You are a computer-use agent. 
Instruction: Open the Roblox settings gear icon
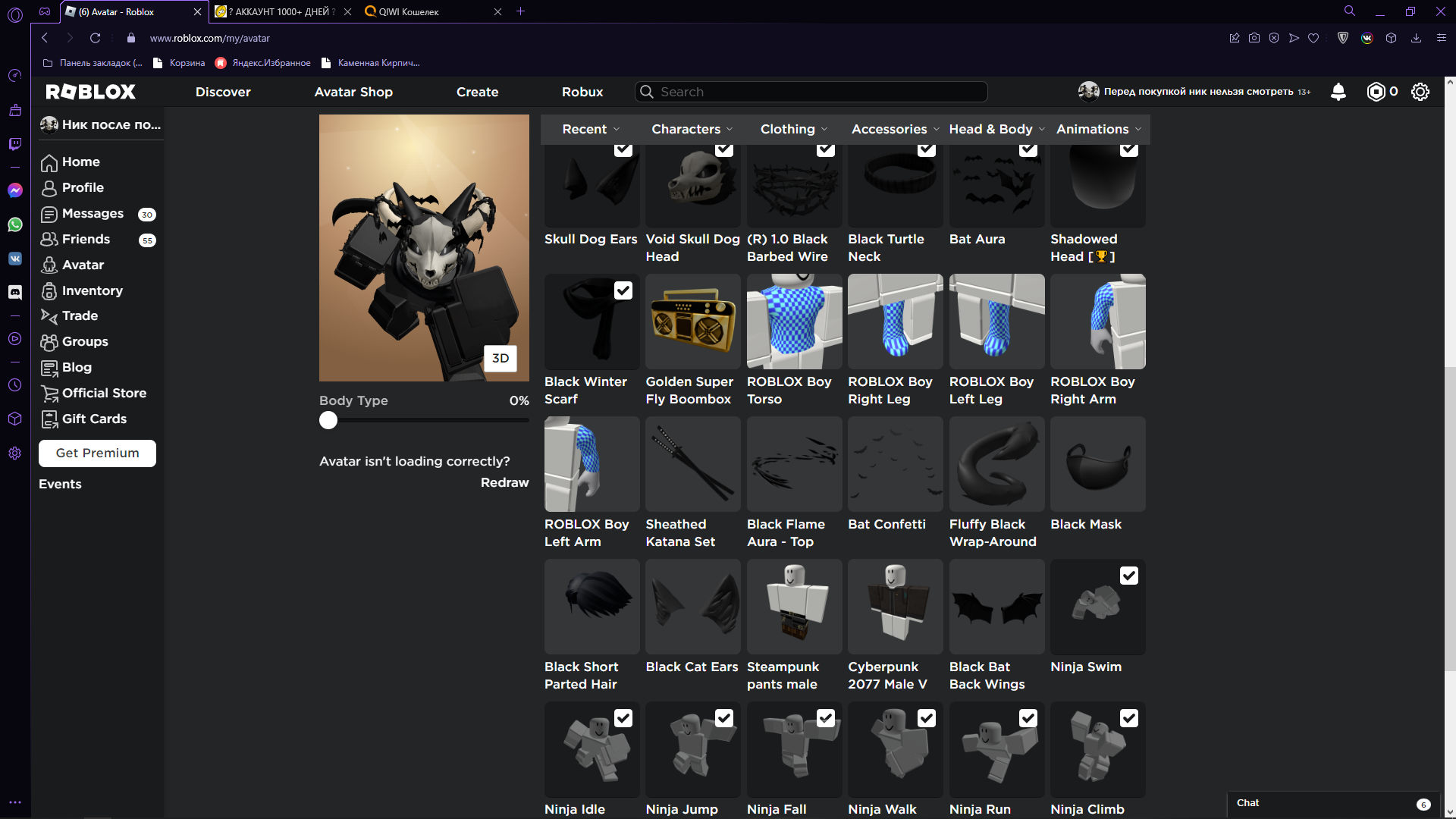(x=1420, y=92)
